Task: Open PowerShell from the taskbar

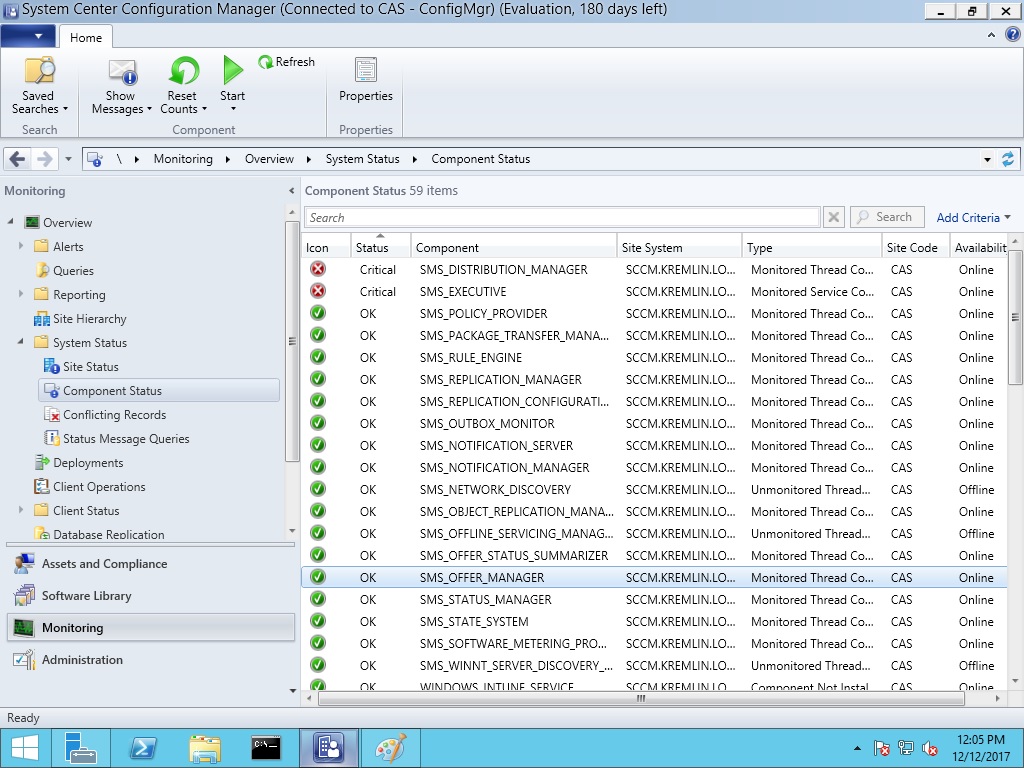Action: coord(143,748)
